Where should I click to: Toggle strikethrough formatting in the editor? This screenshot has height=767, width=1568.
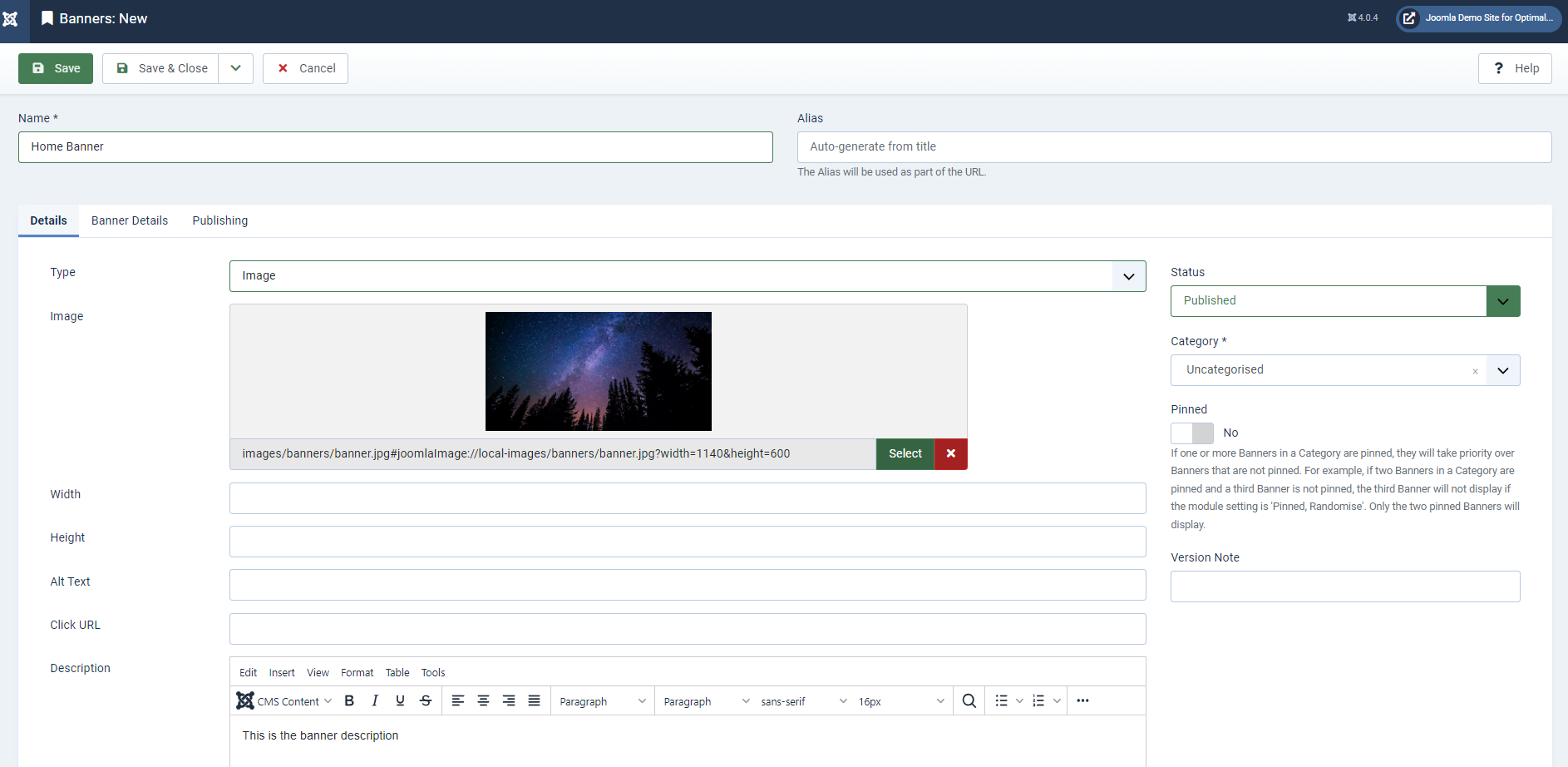[426, 700]
